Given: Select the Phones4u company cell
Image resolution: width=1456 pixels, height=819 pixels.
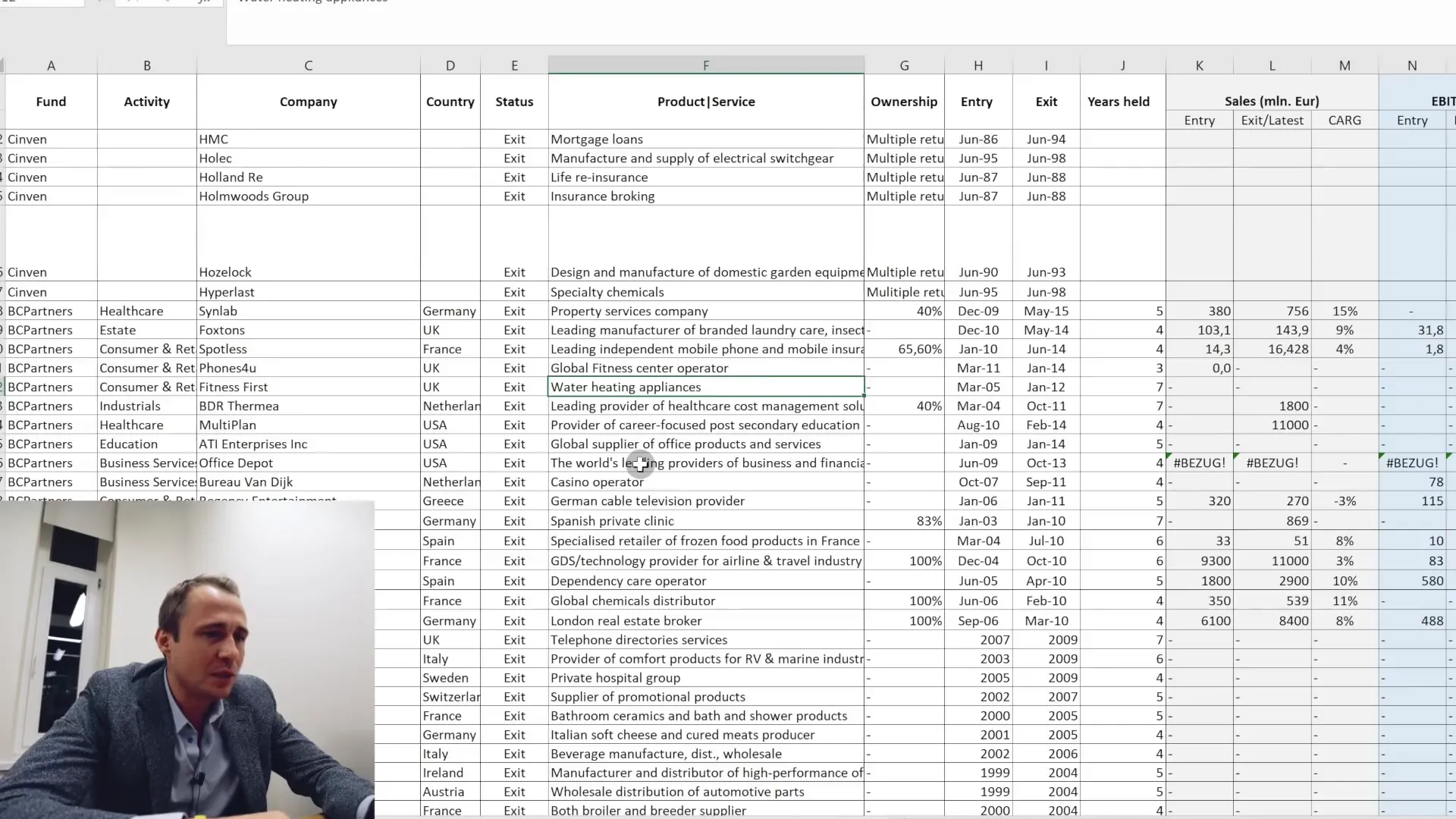Looking at the screenshot, I should click(308, 368).
